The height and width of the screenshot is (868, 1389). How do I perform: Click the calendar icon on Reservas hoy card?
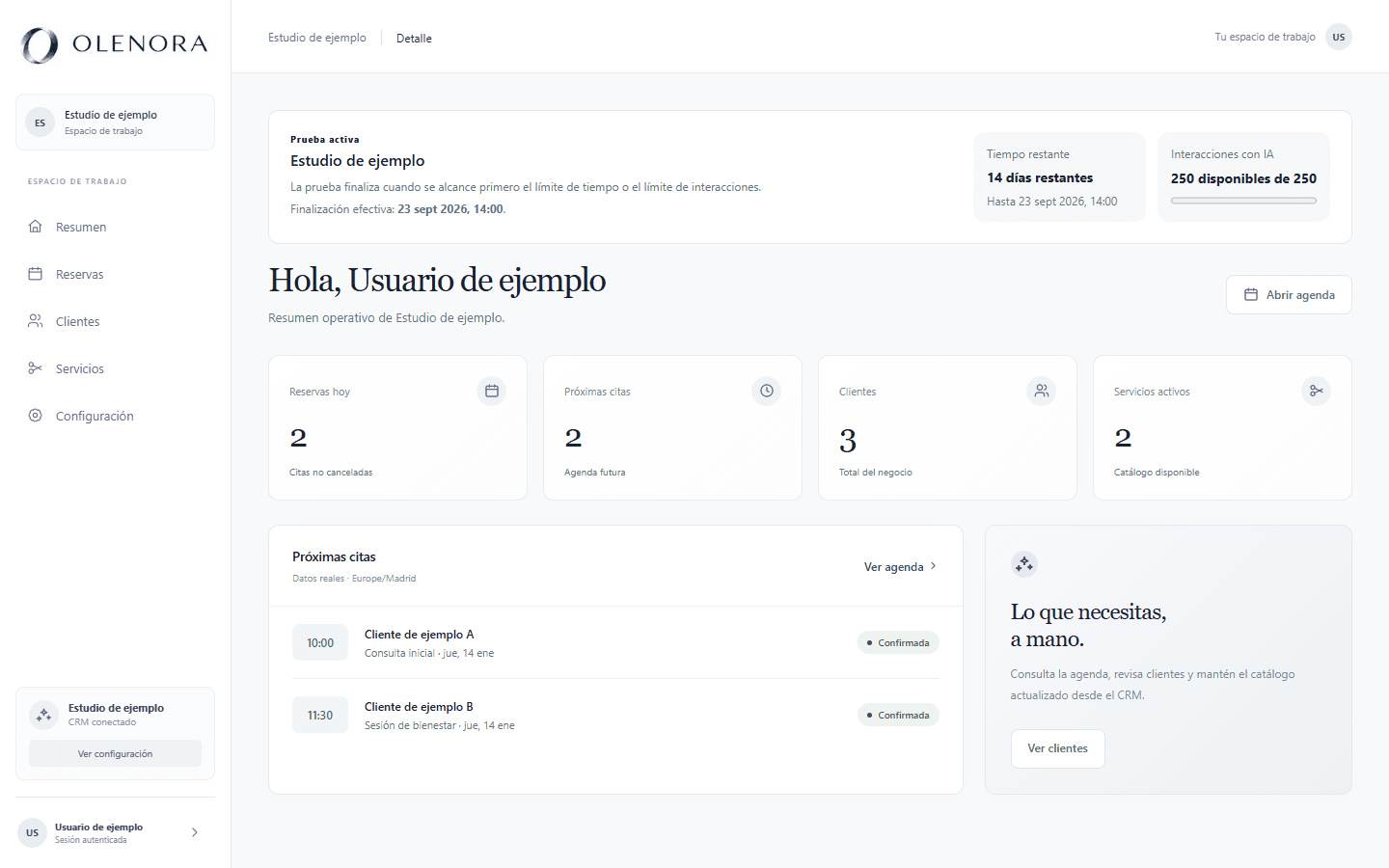[x=492, y=391]
